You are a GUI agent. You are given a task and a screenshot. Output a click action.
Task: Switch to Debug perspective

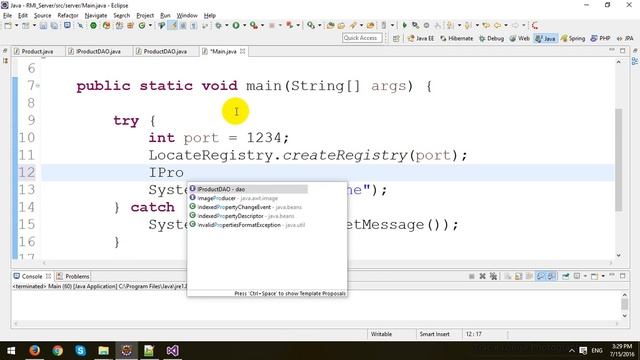(x=491, y=38)
